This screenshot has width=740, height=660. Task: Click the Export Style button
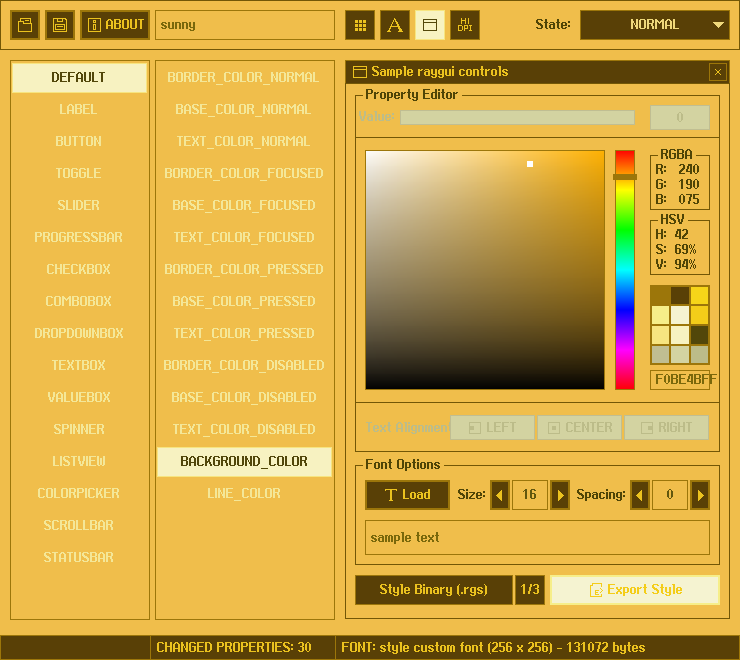tap(635, 590)
